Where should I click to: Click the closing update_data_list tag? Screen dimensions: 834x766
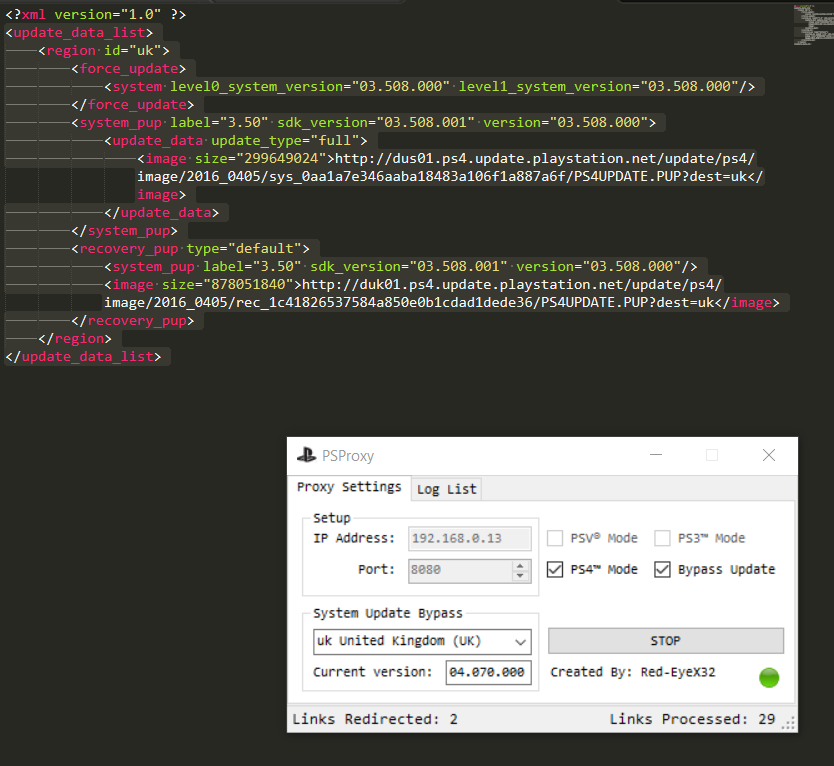pos(83,356)
